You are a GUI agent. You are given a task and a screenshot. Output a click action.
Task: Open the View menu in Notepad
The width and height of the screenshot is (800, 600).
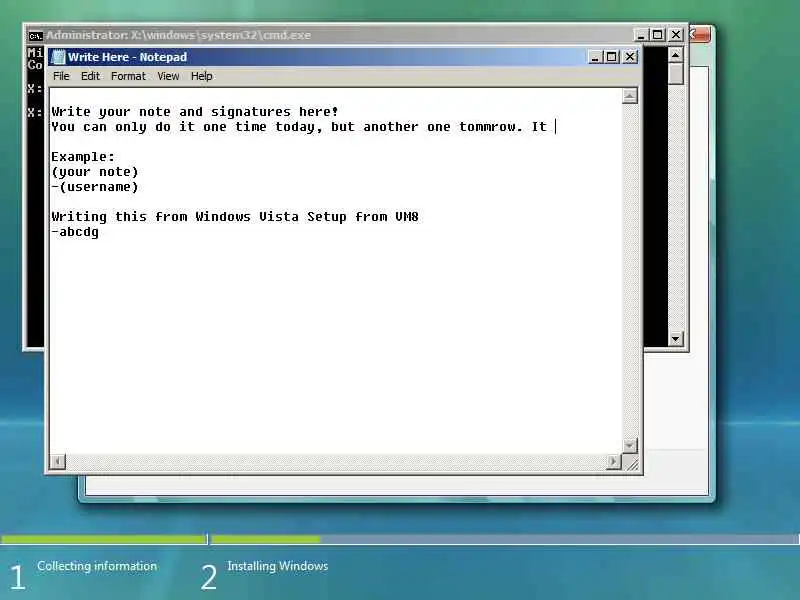point(168,76)
